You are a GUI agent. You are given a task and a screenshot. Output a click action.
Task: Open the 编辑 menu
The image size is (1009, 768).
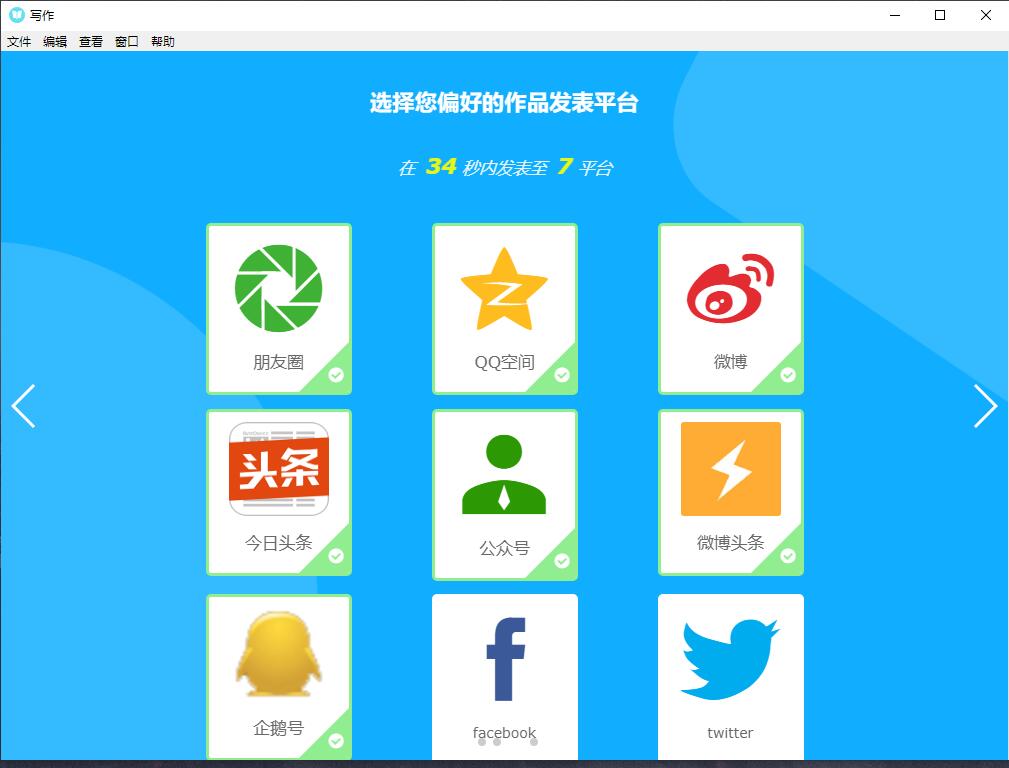tap(55, 42)
